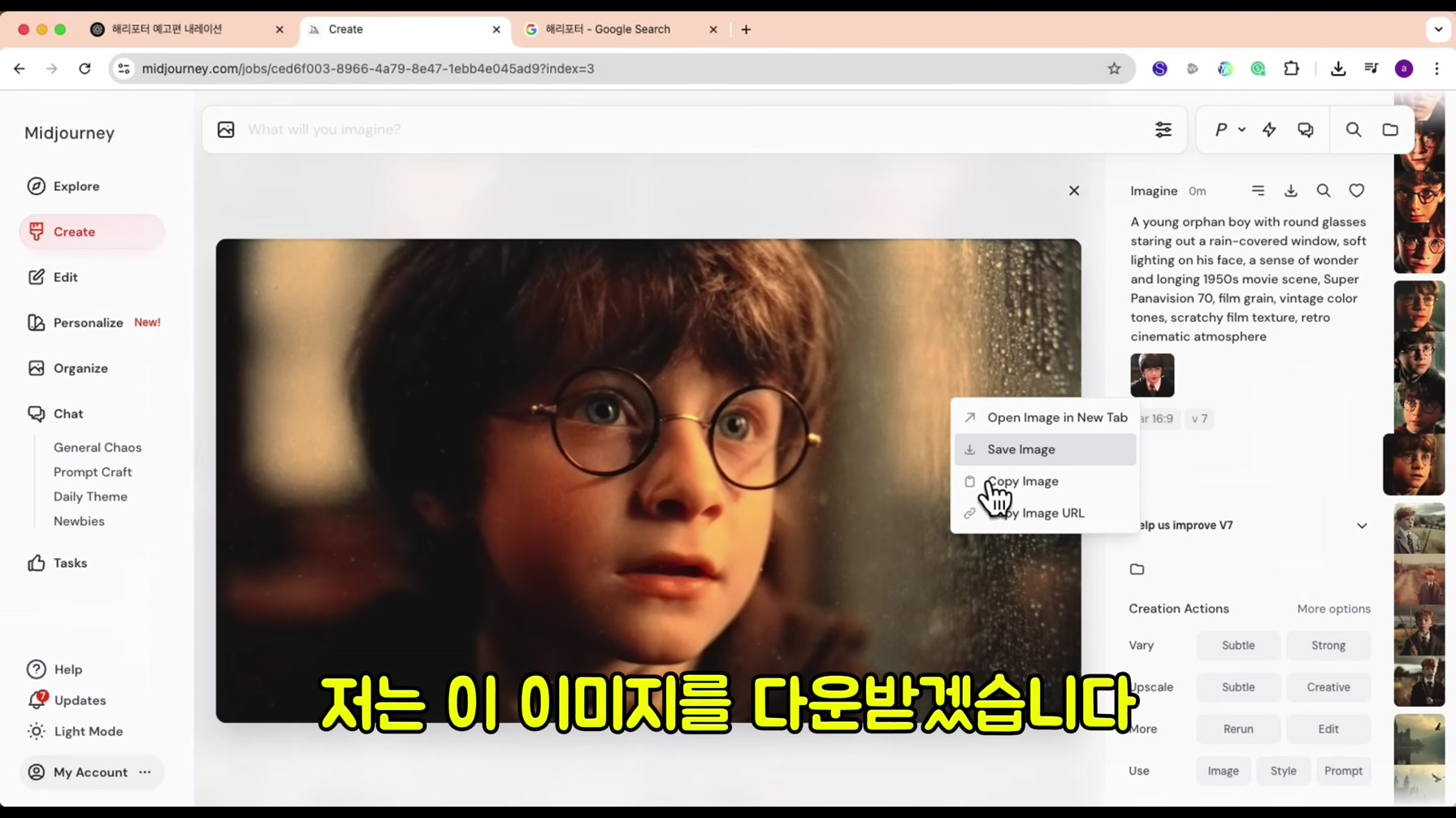
Task: Open Chrome three-dot menu
Action: (x=1436, y=69)
